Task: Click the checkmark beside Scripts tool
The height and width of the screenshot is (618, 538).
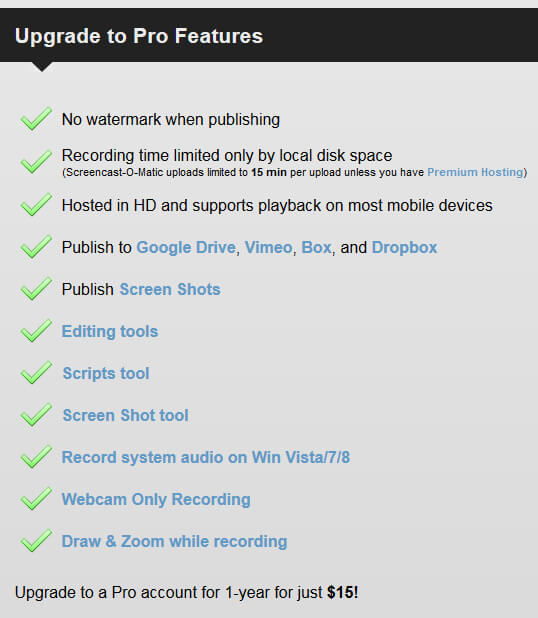Action: 36,372
